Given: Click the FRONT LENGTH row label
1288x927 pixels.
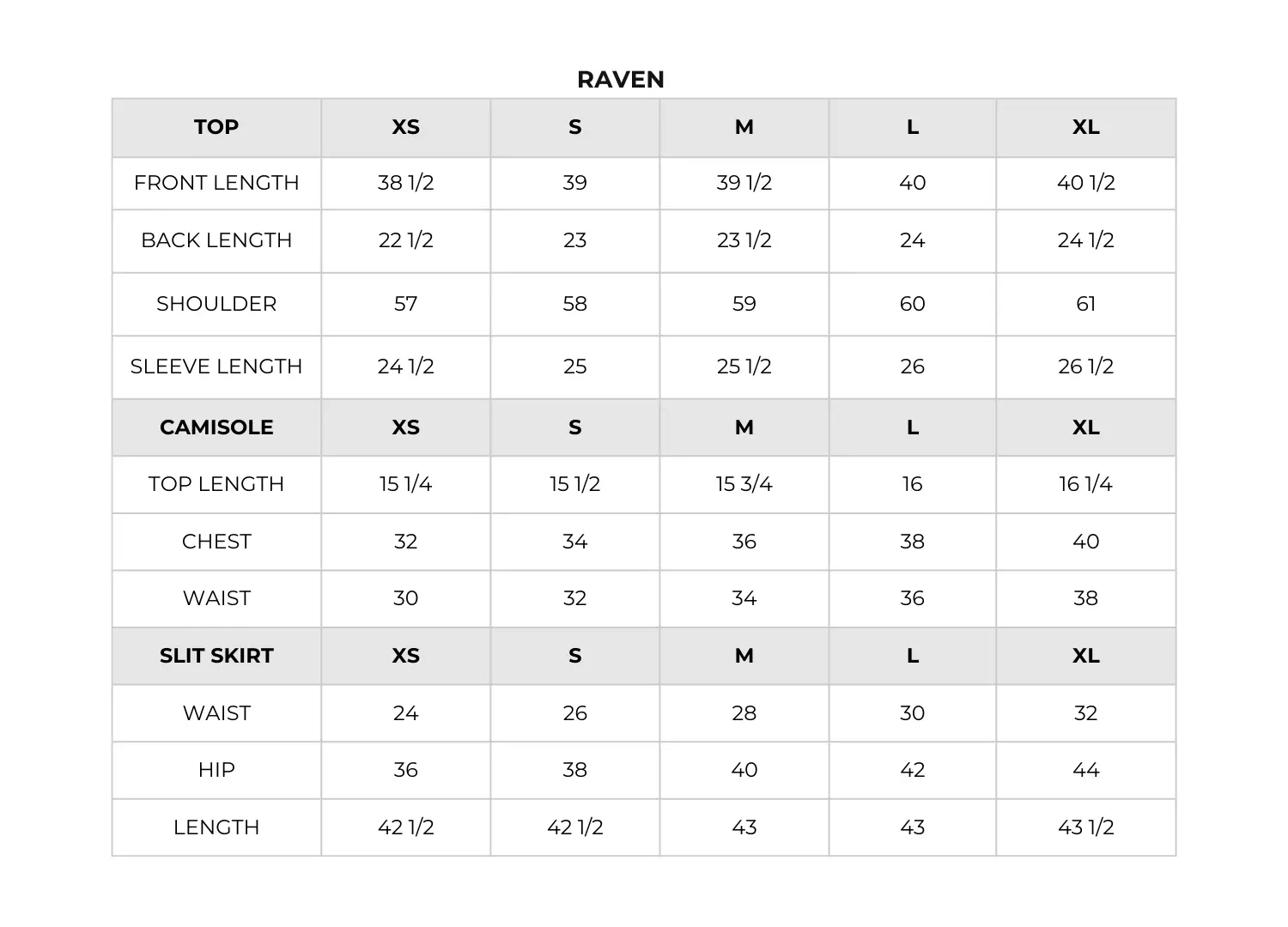Looking at the screenshot, I should tap(216, 183).
